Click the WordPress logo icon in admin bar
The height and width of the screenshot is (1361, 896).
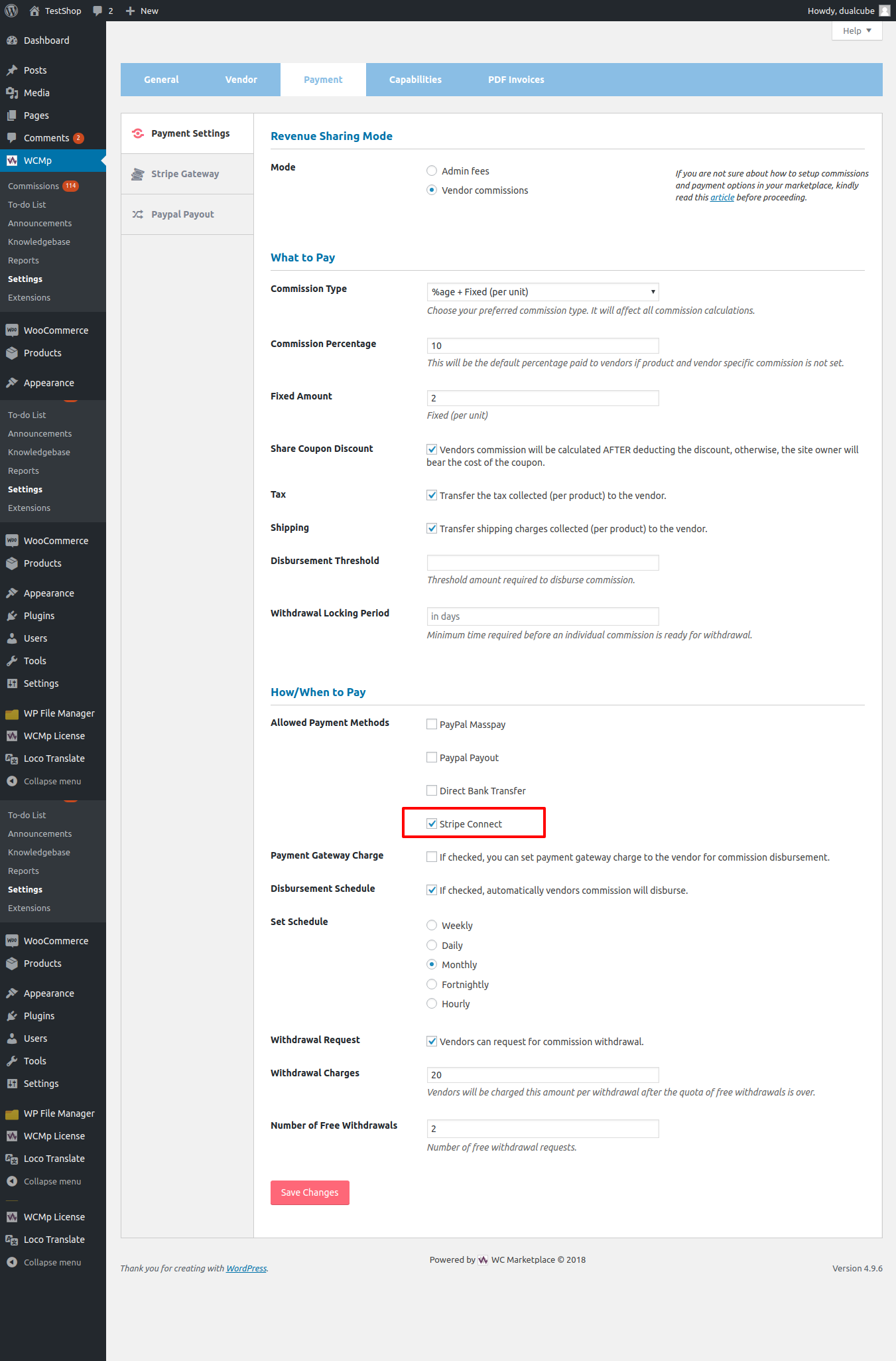(x=11, y=11)
